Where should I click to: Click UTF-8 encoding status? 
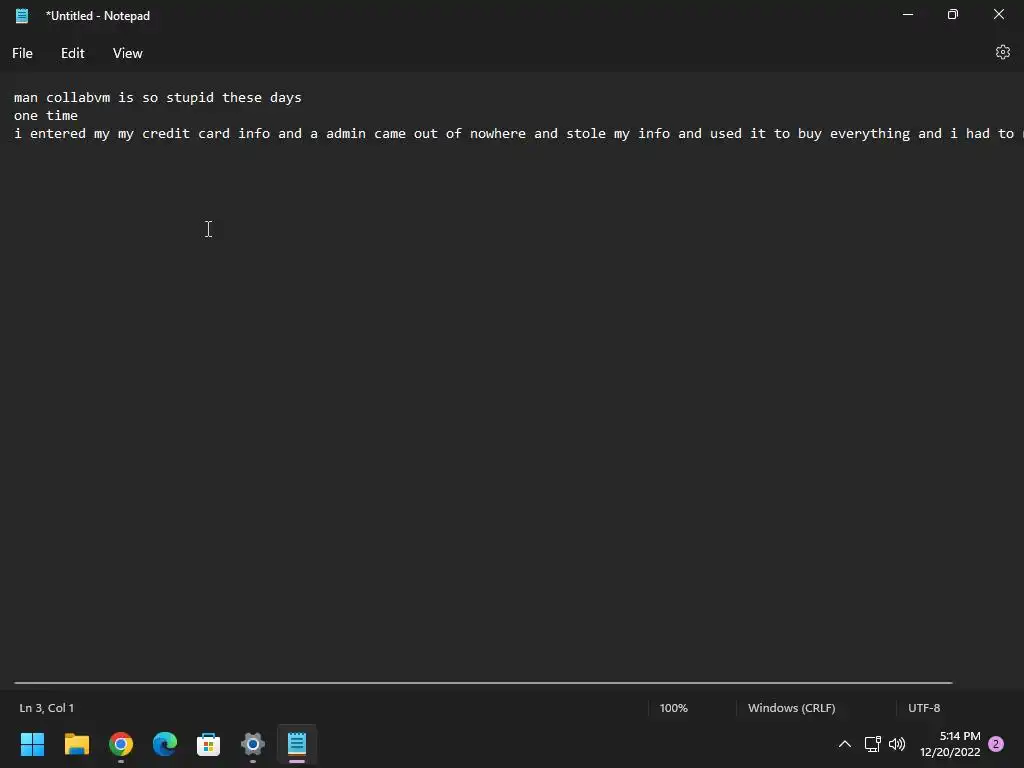tap(924, 708)
